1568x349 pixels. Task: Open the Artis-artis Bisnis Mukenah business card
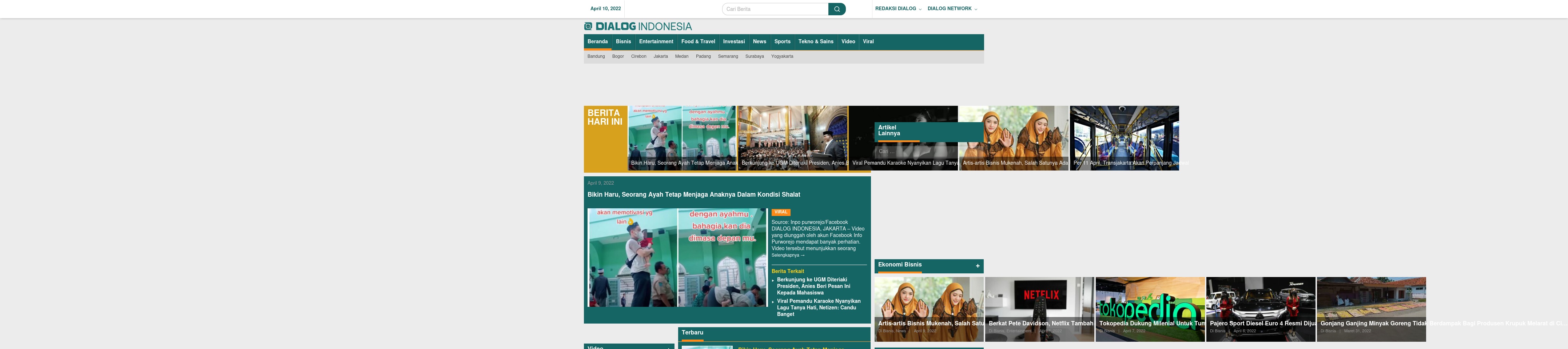pos(929,309)
